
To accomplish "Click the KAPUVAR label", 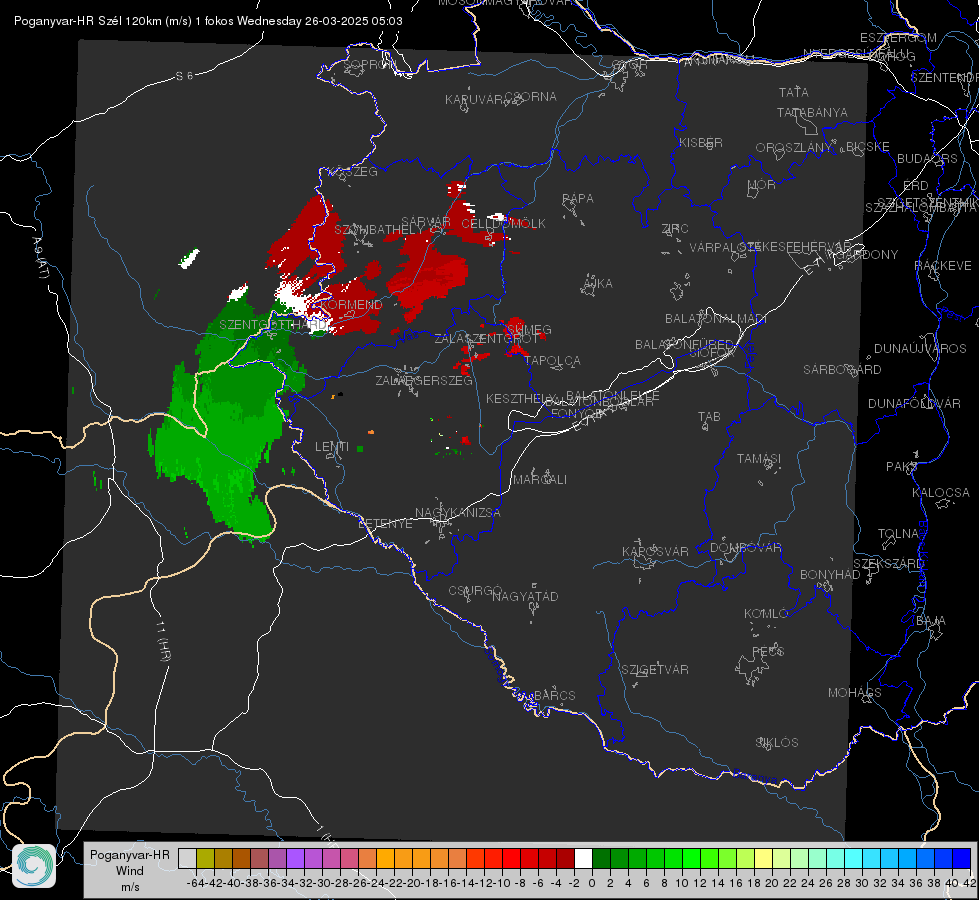I will (474, 100).
